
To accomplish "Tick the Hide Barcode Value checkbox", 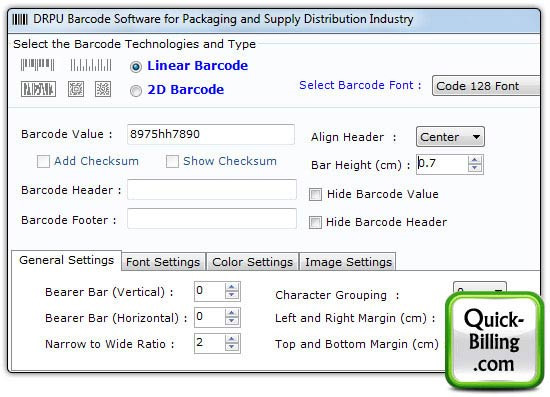I will click(315, 194).
